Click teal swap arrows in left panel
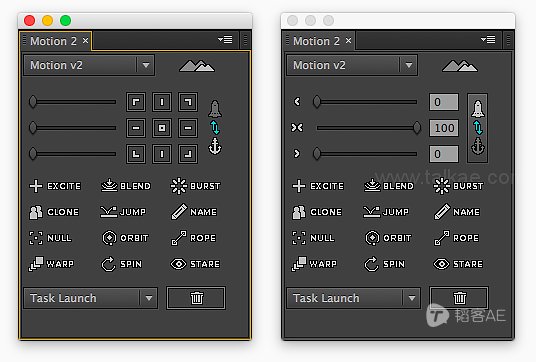The image size is (536, 362). coord(215,128)
